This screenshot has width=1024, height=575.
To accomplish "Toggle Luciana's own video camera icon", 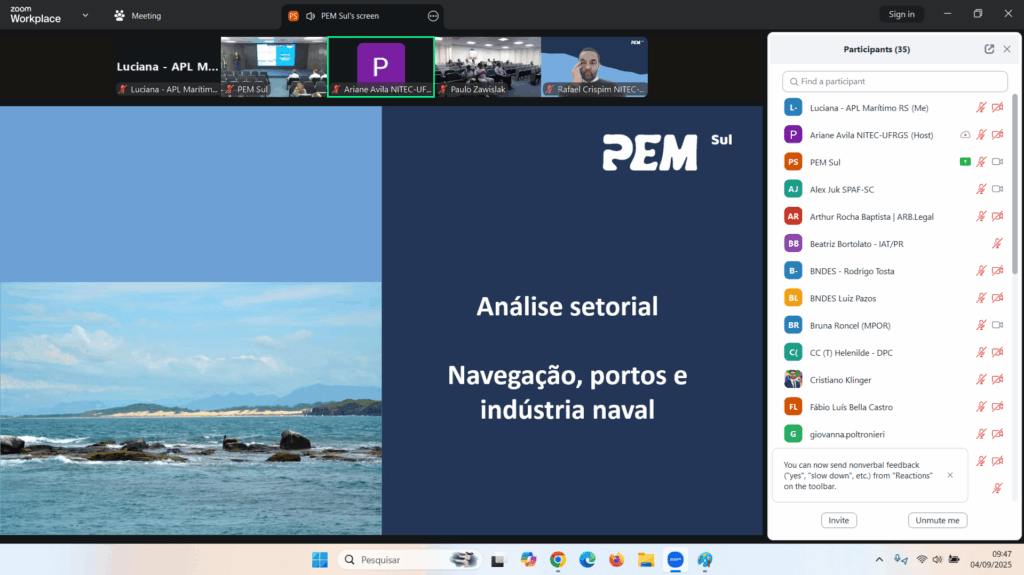I will [x=997, y=108].
